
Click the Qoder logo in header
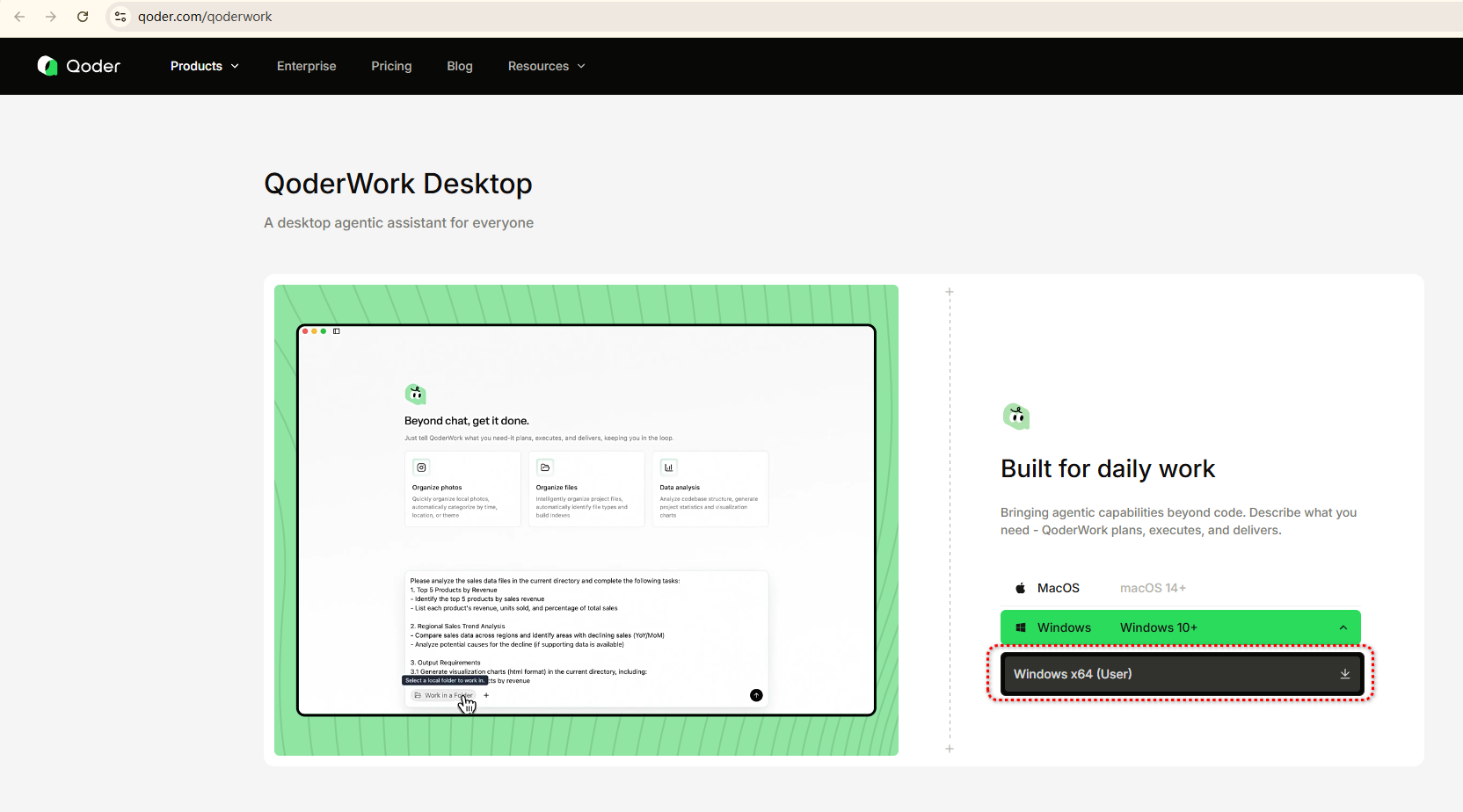tap(79, 66)
